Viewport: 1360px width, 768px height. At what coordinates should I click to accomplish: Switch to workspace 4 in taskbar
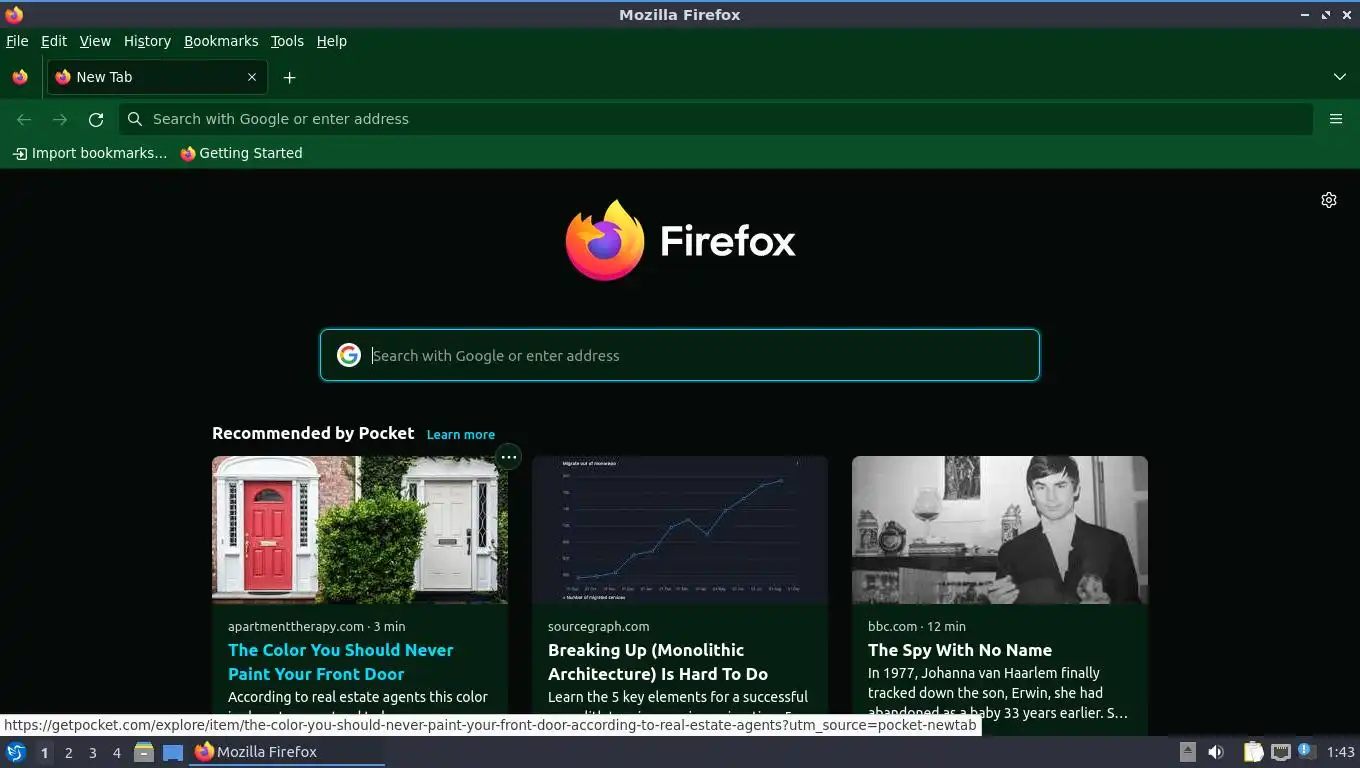tap(116, 753)
